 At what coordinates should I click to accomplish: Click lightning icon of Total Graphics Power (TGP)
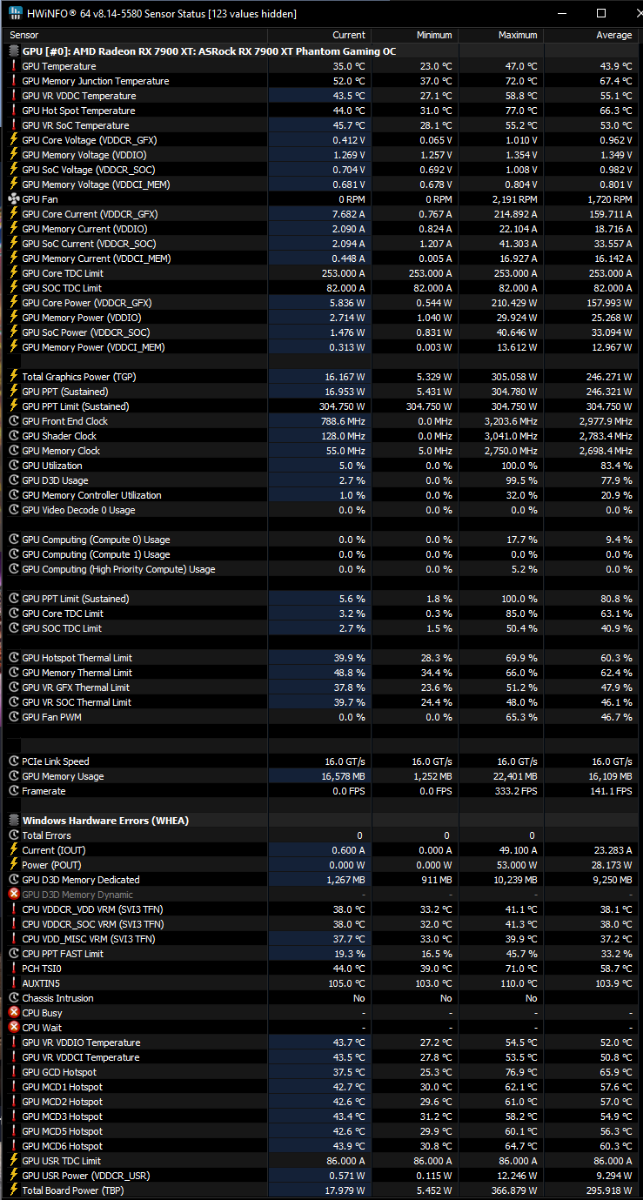(14, 377)
